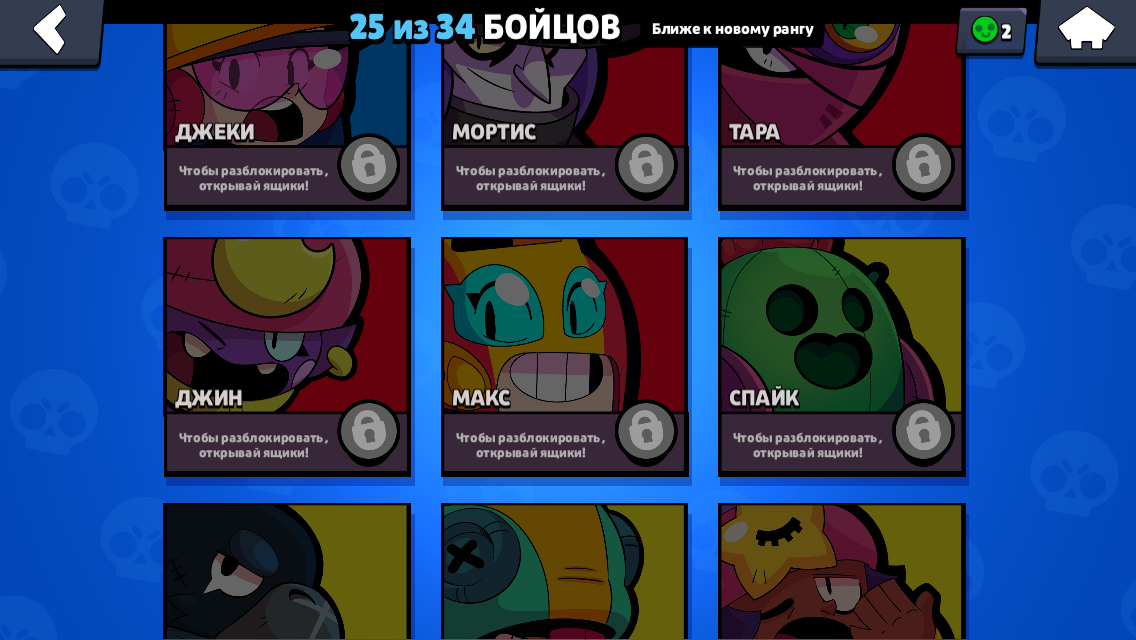Open the Джеки brawler portrait
The height and width of the screenshot is (640, 1136).
point(287,85)
